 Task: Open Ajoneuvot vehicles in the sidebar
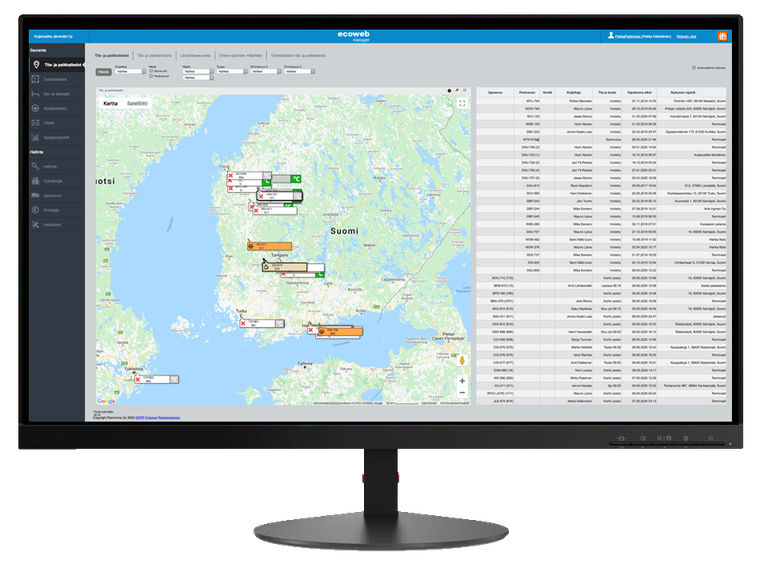pyautogui.click(x=57, y=196)
